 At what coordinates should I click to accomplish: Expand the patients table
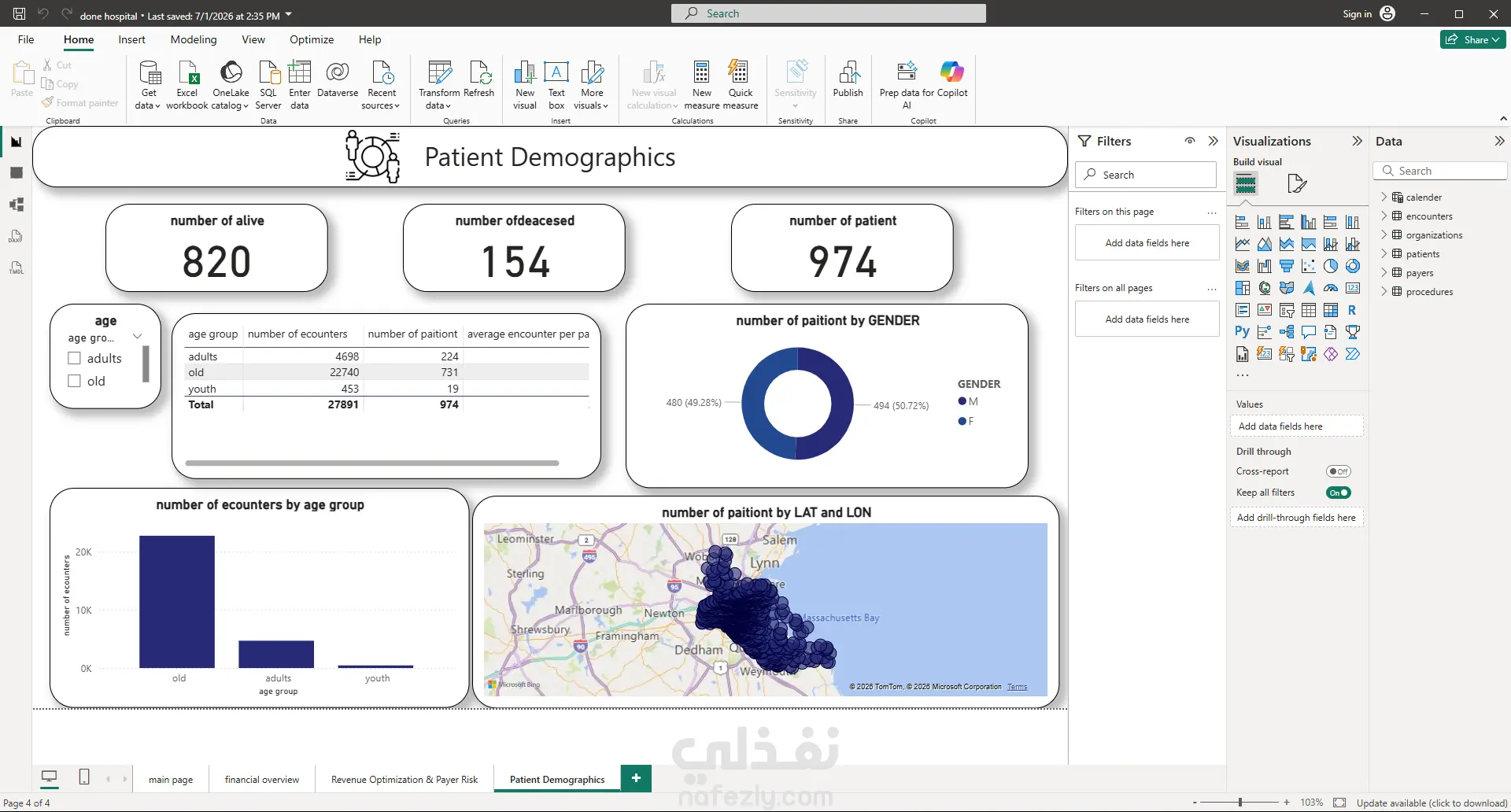(1384, 253)
